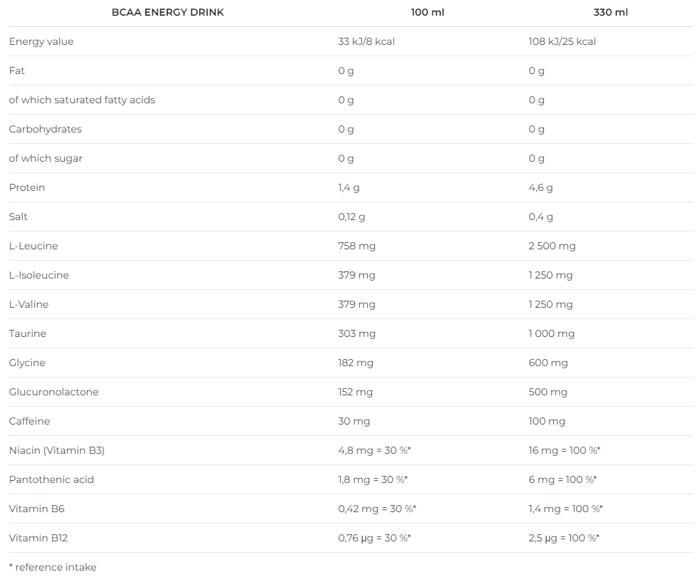Click the L-Leucine 2 500 mg value
Screen dimensions: 700x582
(552, 246)
